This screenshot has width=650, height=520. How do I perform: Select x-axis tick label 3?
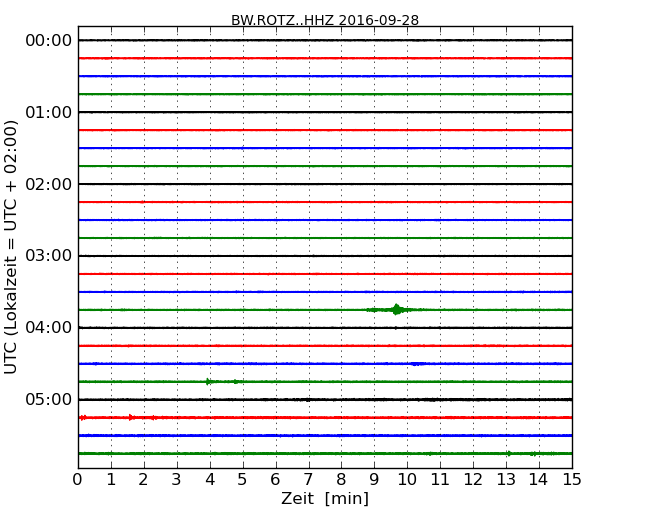pos(177,480)
